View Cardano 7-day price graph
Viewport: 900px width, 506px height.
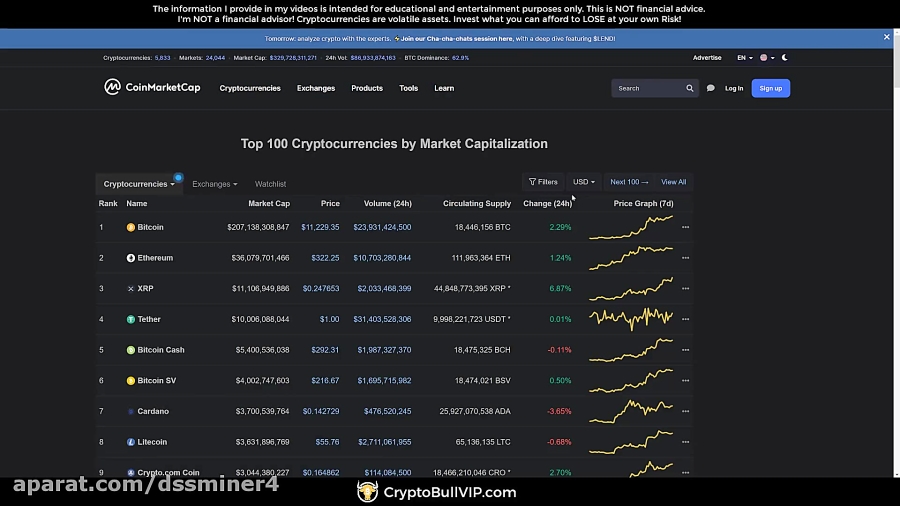pyautogui.click(x=631, y=411)
